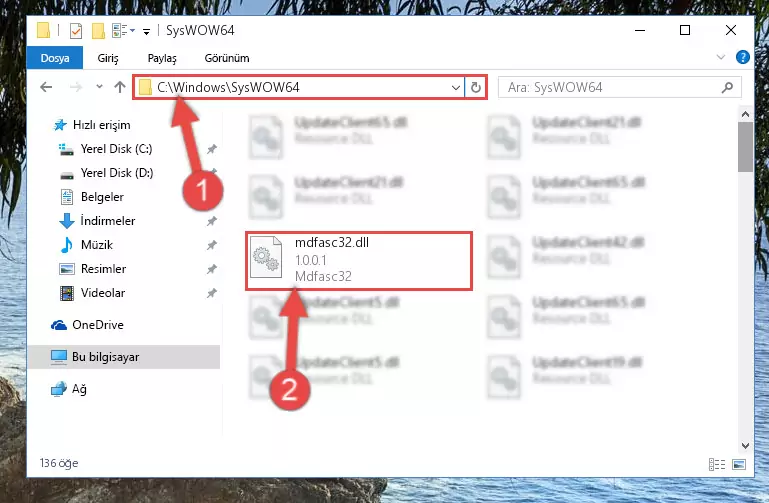Open the blue Help question mark icon
The image size is (769, 503).
click(743, 57)
